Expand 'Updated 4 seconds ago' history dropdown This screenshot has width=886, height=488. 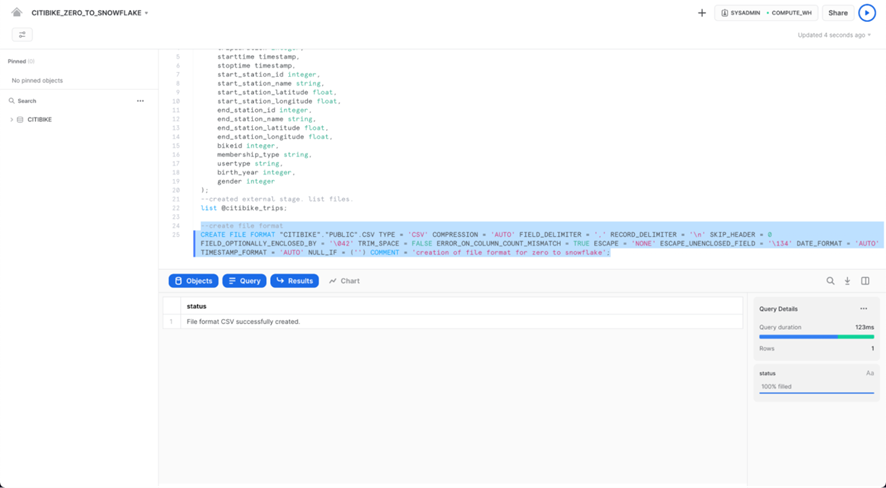tap(835, 35)
